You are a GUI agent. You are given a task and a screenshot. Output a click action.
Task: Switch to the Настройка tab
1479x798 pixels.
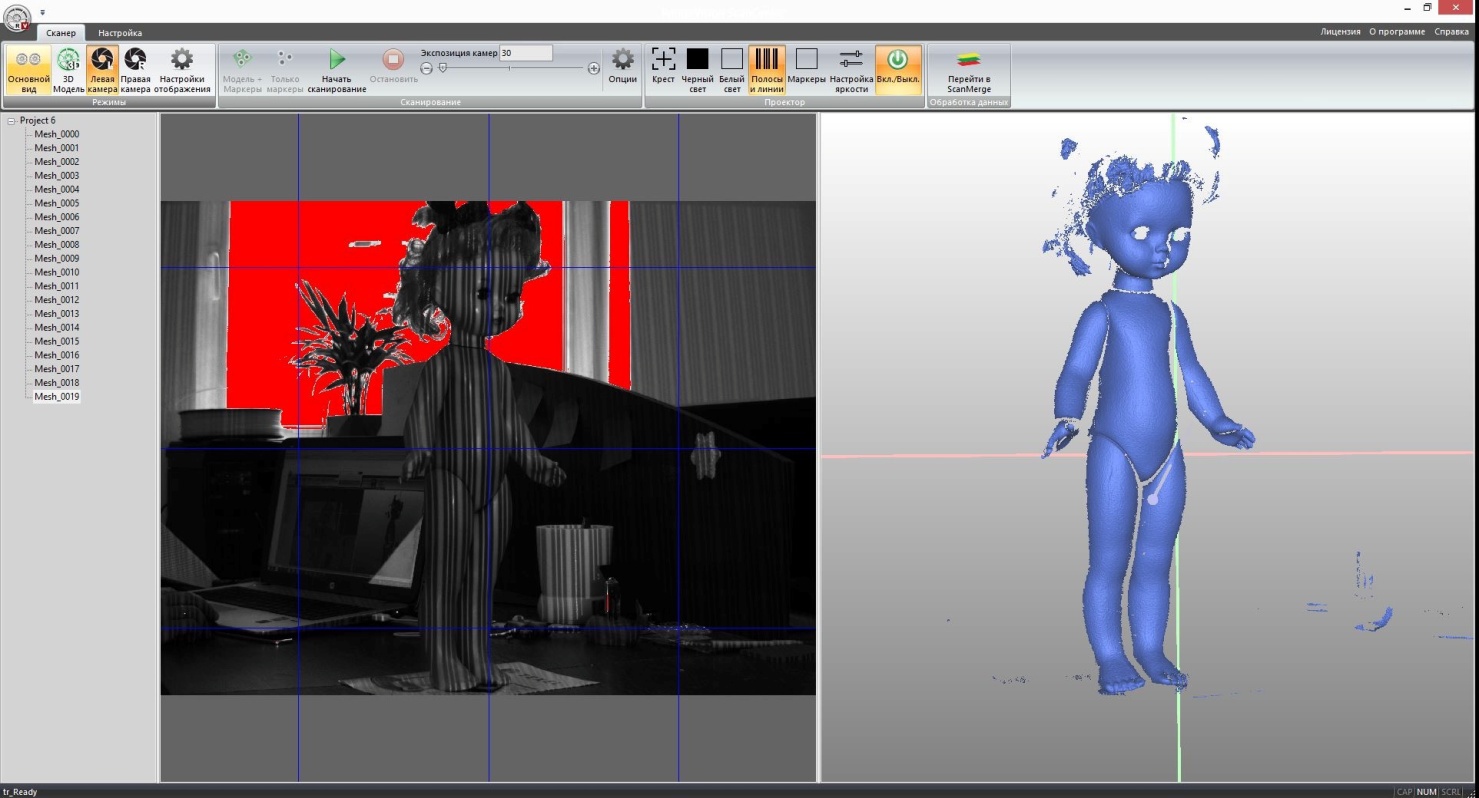[119, 33]
